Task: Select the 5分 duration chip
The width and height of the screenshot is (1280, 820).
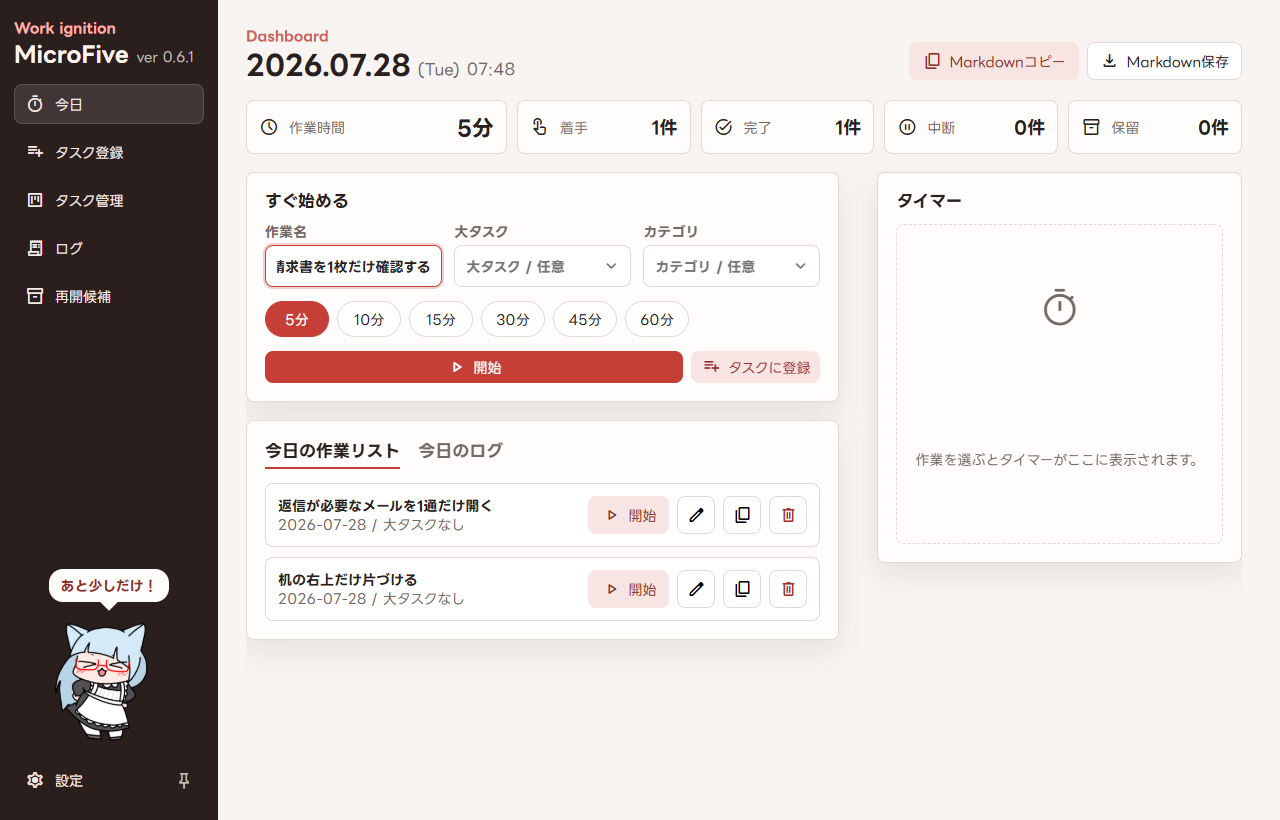Action: pos(297,319)
